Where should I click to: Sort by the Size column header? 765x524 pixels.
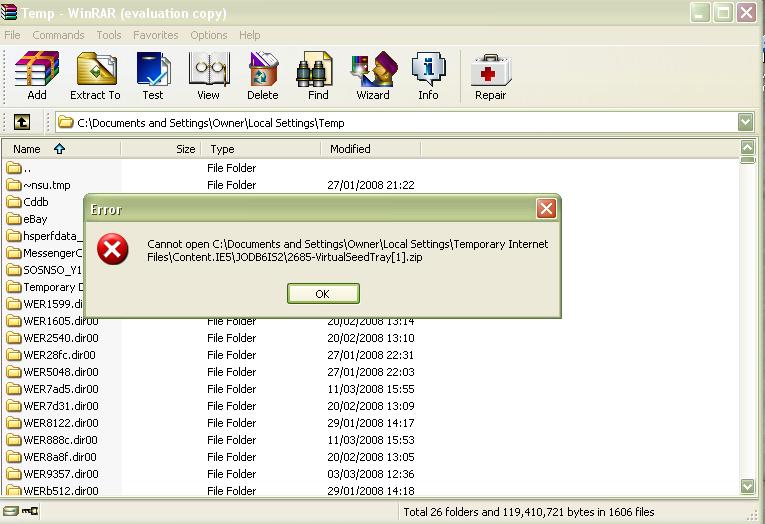[161, 149]
